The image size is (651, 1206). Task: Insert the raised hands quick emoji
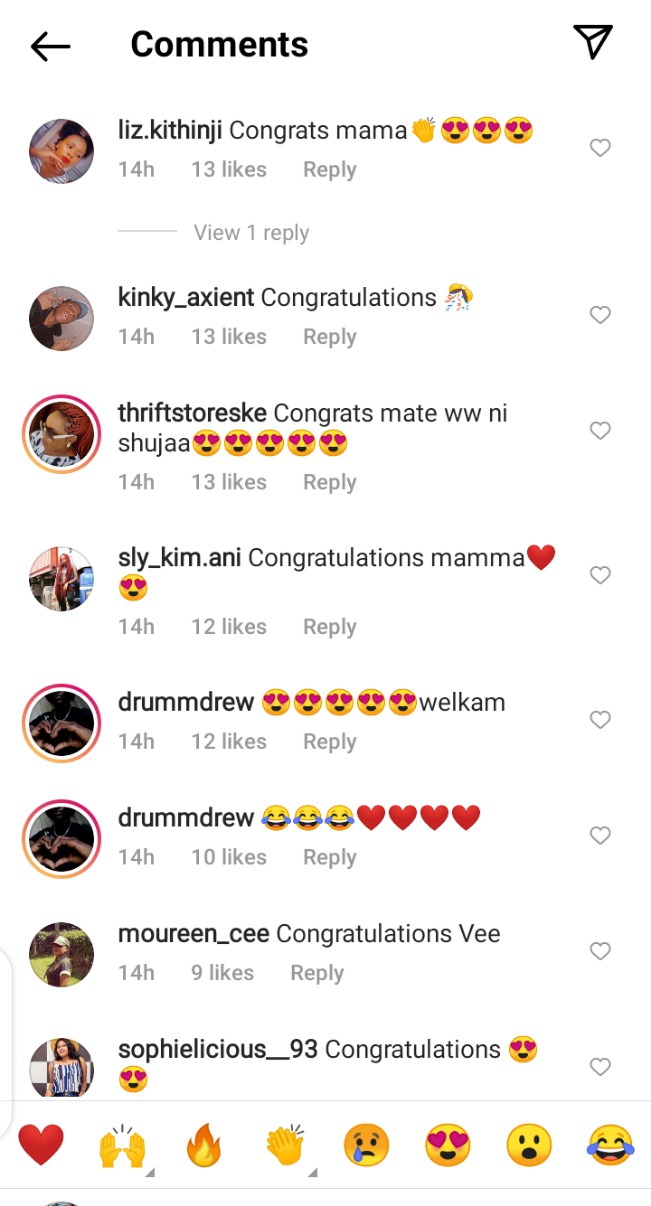coord(122,1146)
